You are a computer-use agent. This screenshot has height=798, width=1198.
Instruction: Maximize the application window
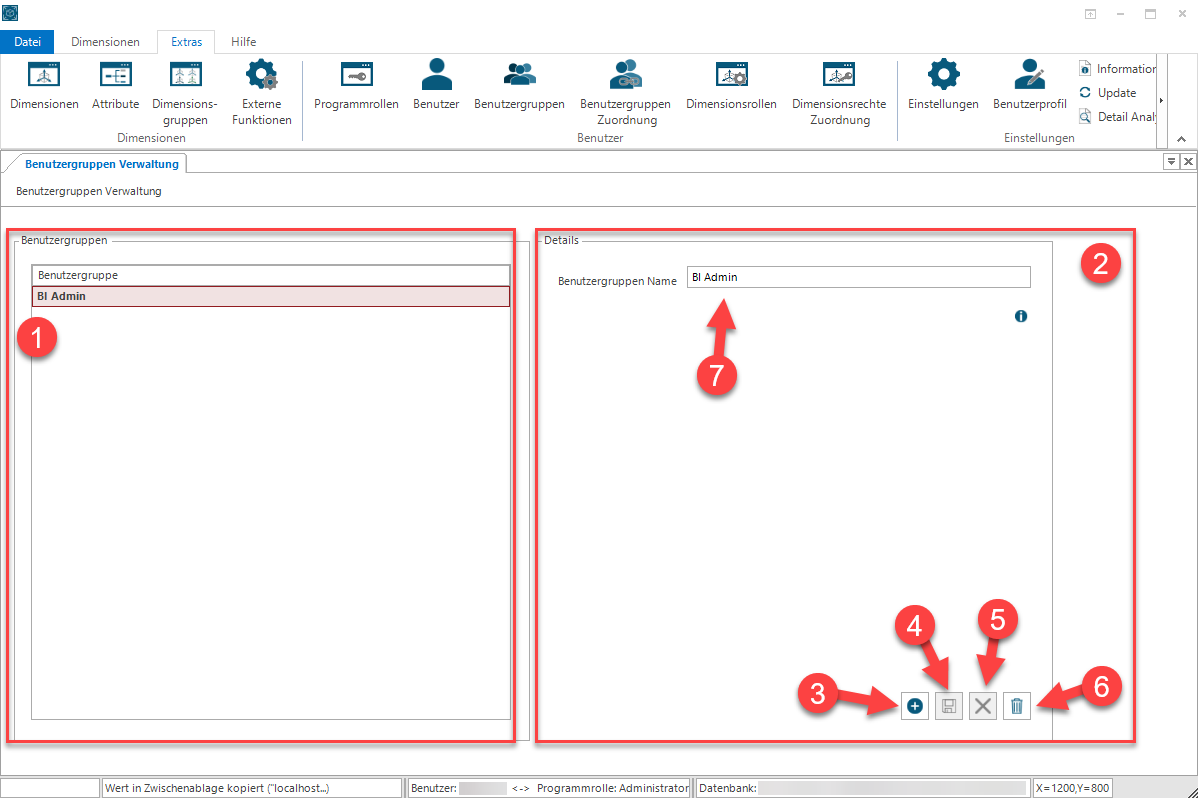pyautogui.click(x=1150, y=14)
